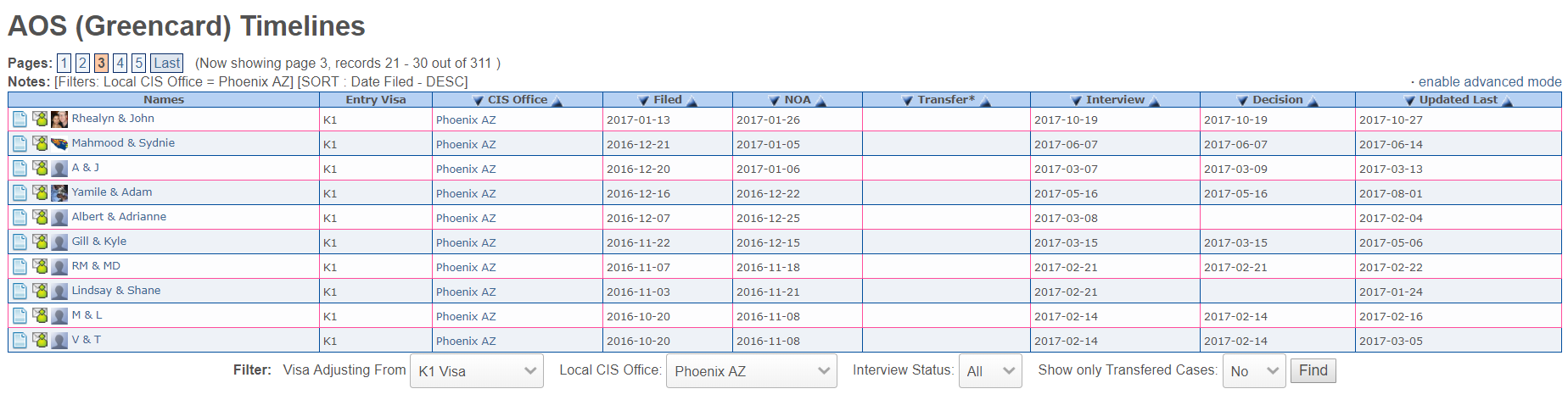Open Albert & Adrianne timeline link
Image resolution: width=1568 pixels, height=400 pixels.
coord(119,217)
